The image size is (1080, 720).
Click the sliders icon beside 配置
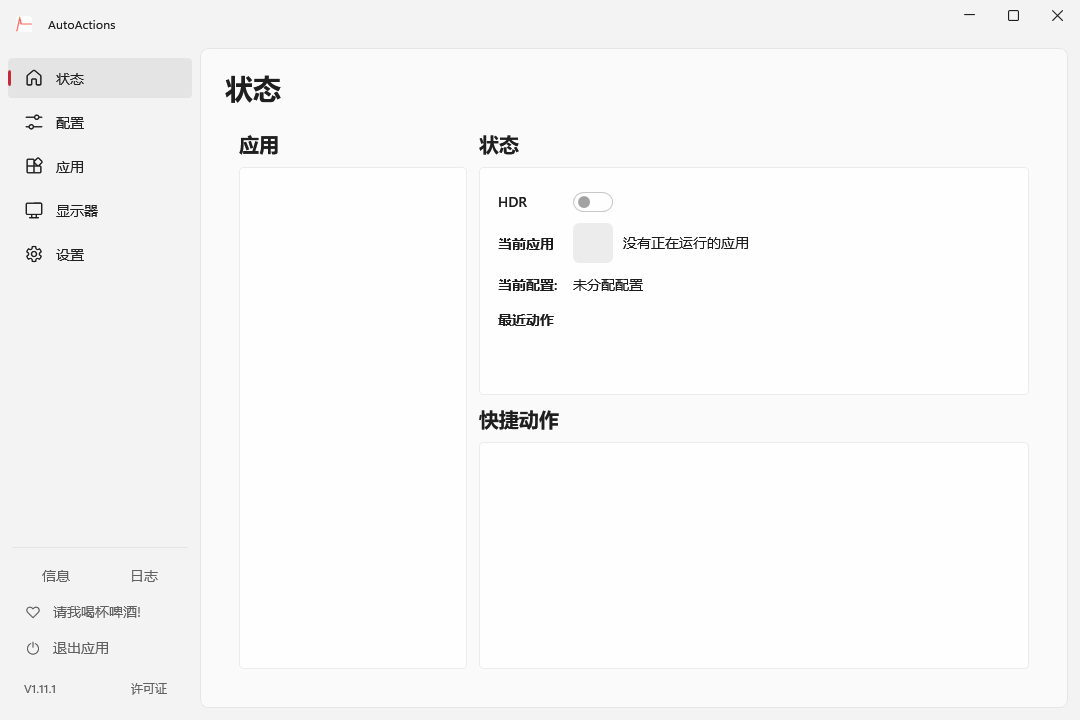34,122
